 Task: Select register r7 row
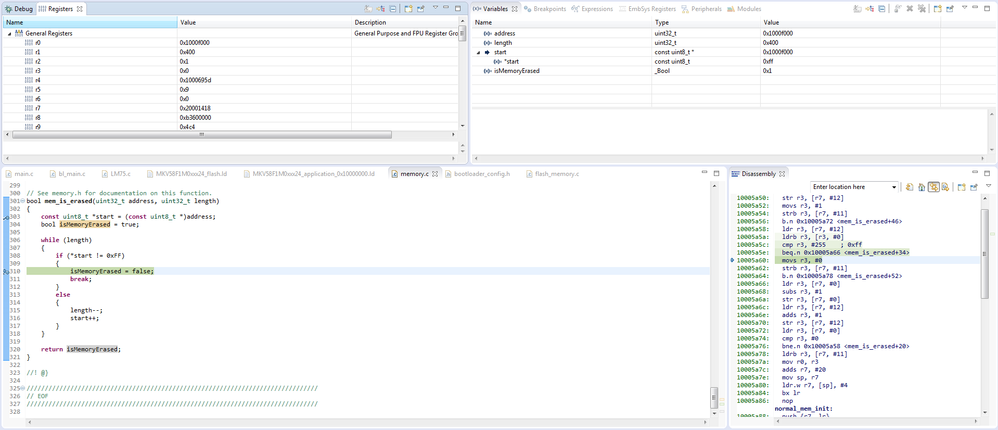231,108
